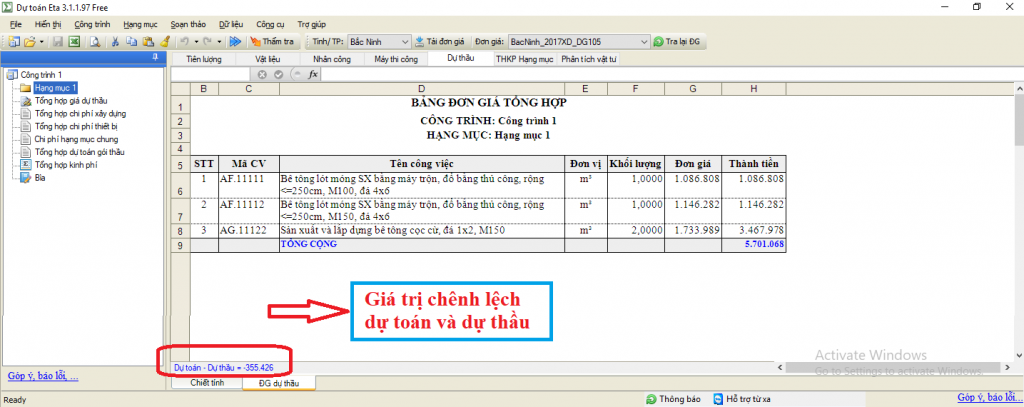Click the Cut scissors icon

116,42
